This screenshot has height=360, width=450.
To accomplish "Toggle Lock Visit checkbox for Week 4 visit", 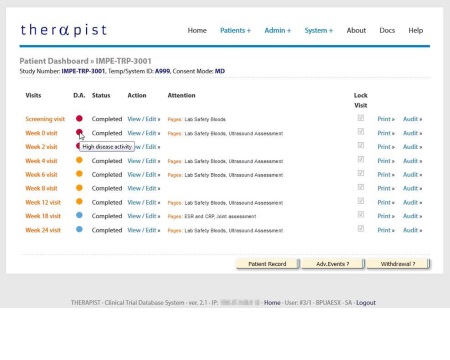I will (361, 159).
